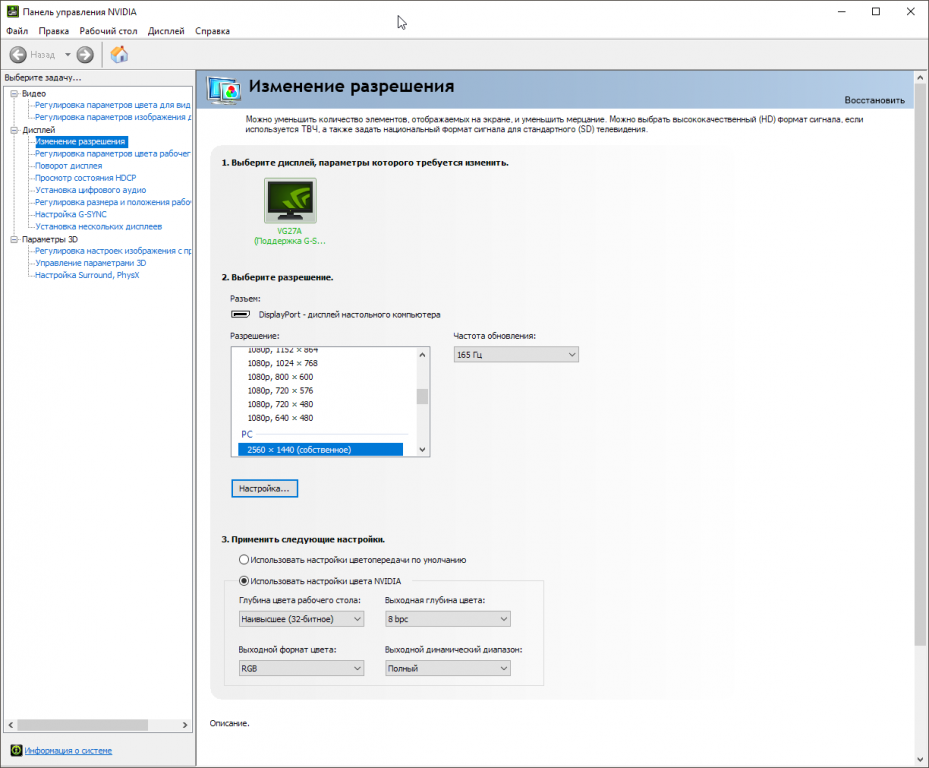Click the Изменение разрешения header icon

[224, 91]
